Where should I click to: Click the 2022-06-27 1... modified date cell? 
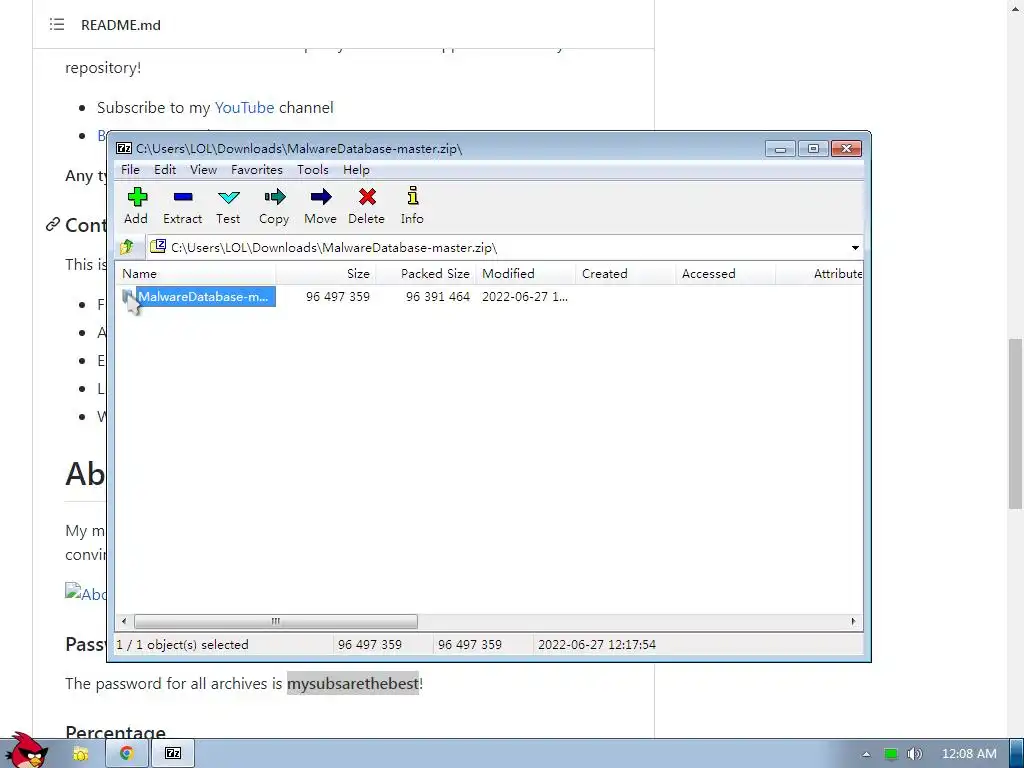(525, 296)
